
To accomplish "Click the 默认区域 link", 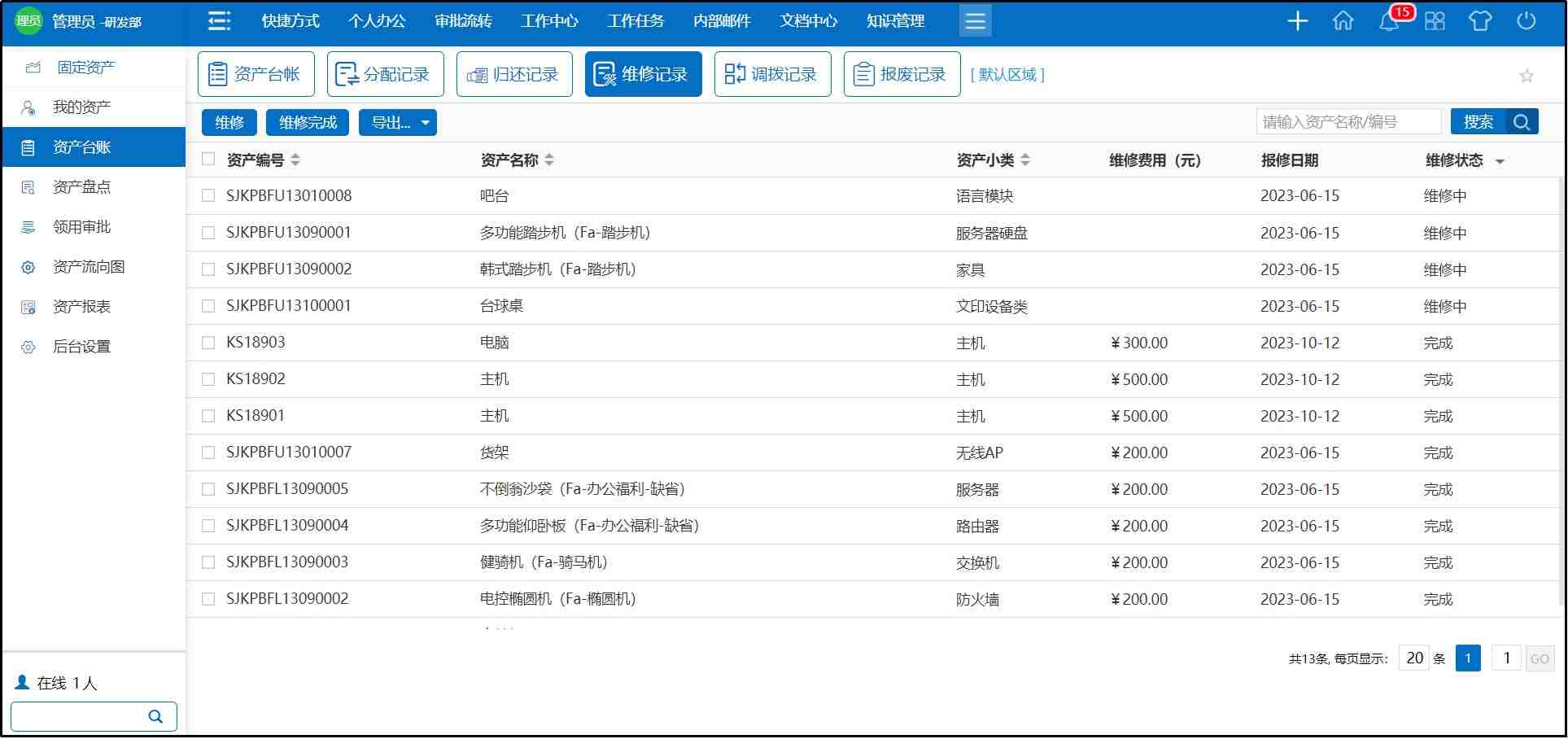I will [1007, 75].
